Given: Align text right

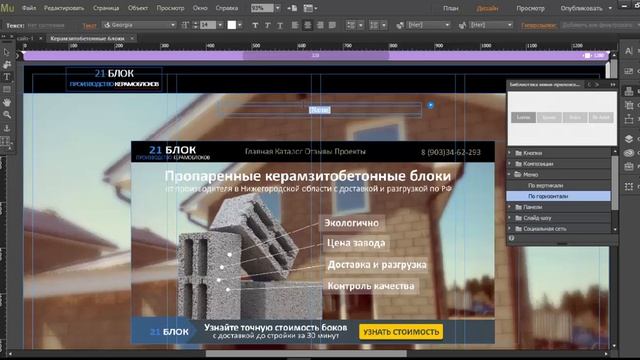Looking at the screenshot, I should coord(320,25).
